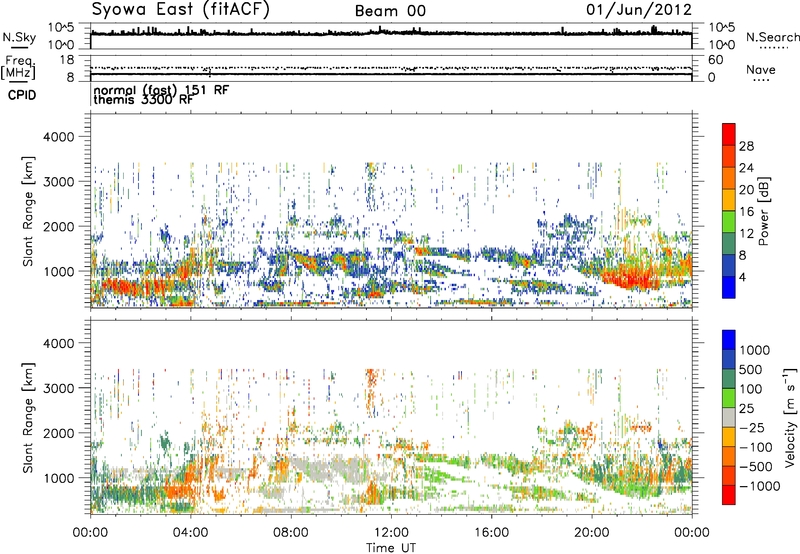
Task: Click the '500' label on Velocity colorbar
Action: 753,370
